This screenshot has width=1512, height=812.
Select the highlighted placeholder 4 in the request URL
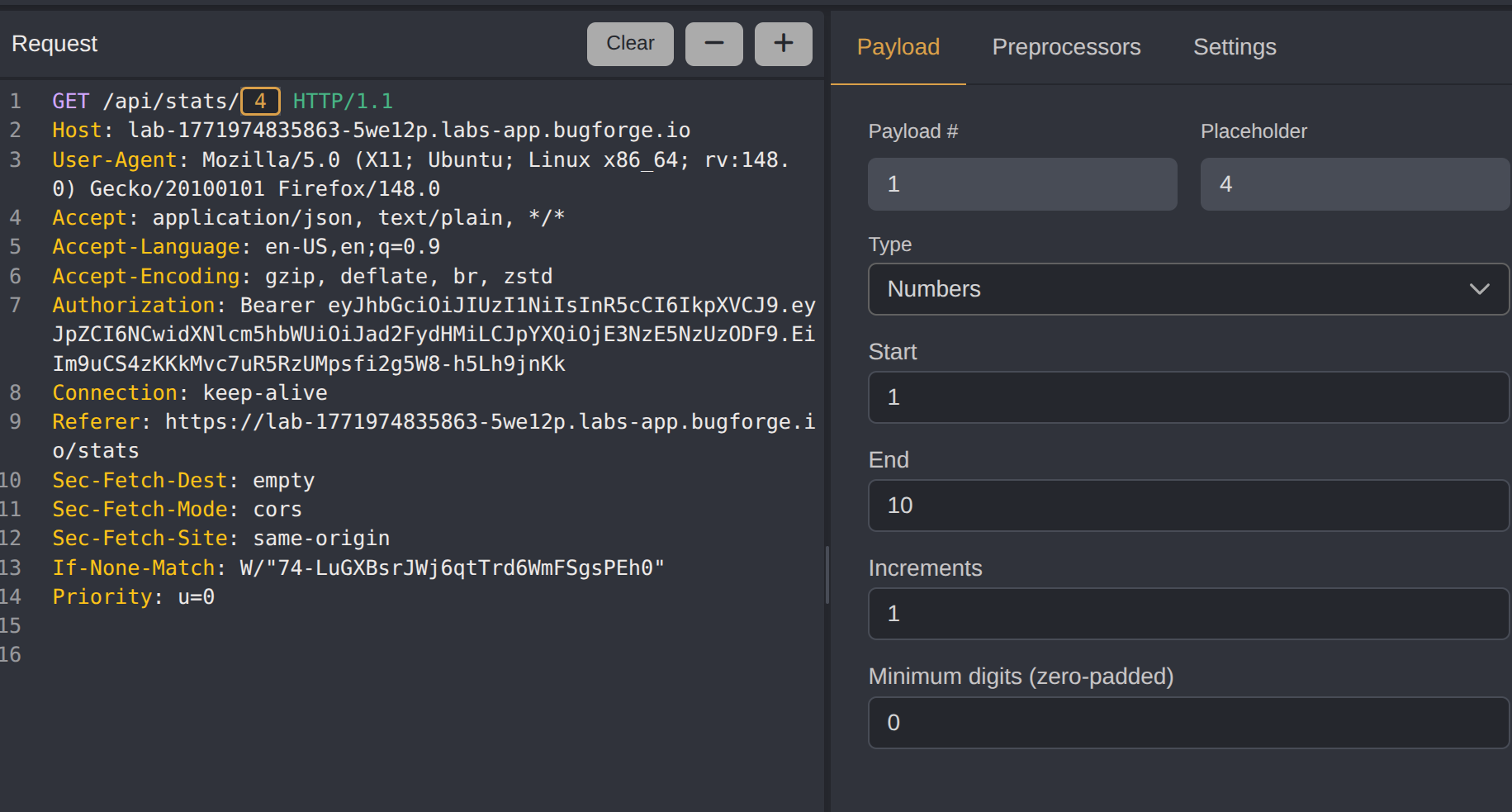click(x=260, y=102)
